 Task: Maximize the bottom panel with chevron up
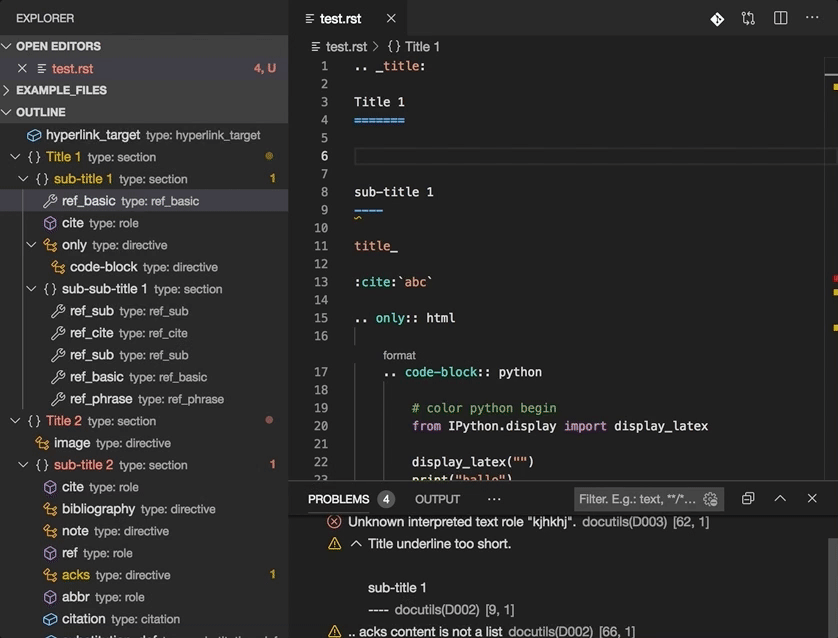point(780,499)
